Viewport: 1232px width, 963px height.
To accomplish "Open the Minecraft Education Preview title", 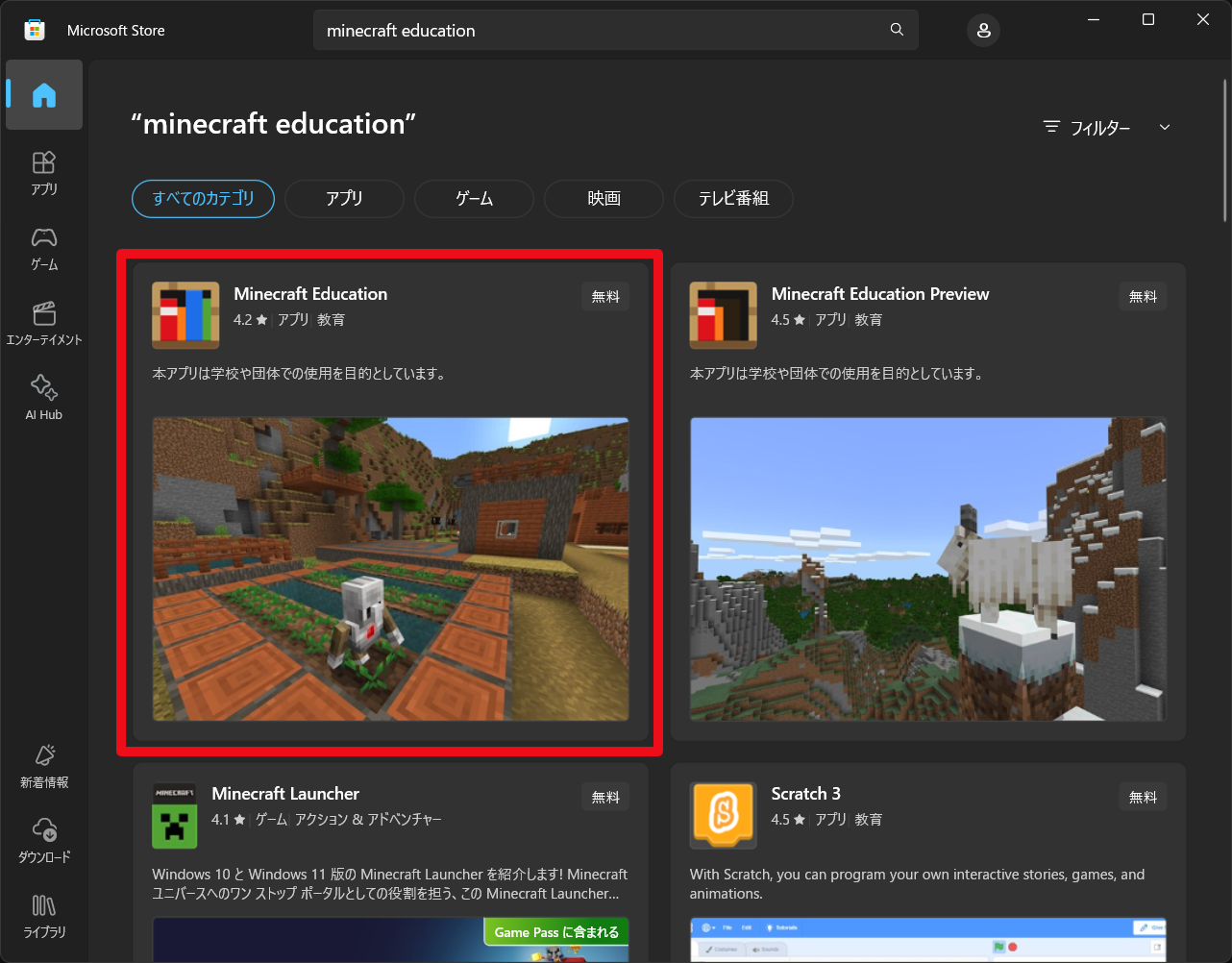I will [x=880, y=294].
